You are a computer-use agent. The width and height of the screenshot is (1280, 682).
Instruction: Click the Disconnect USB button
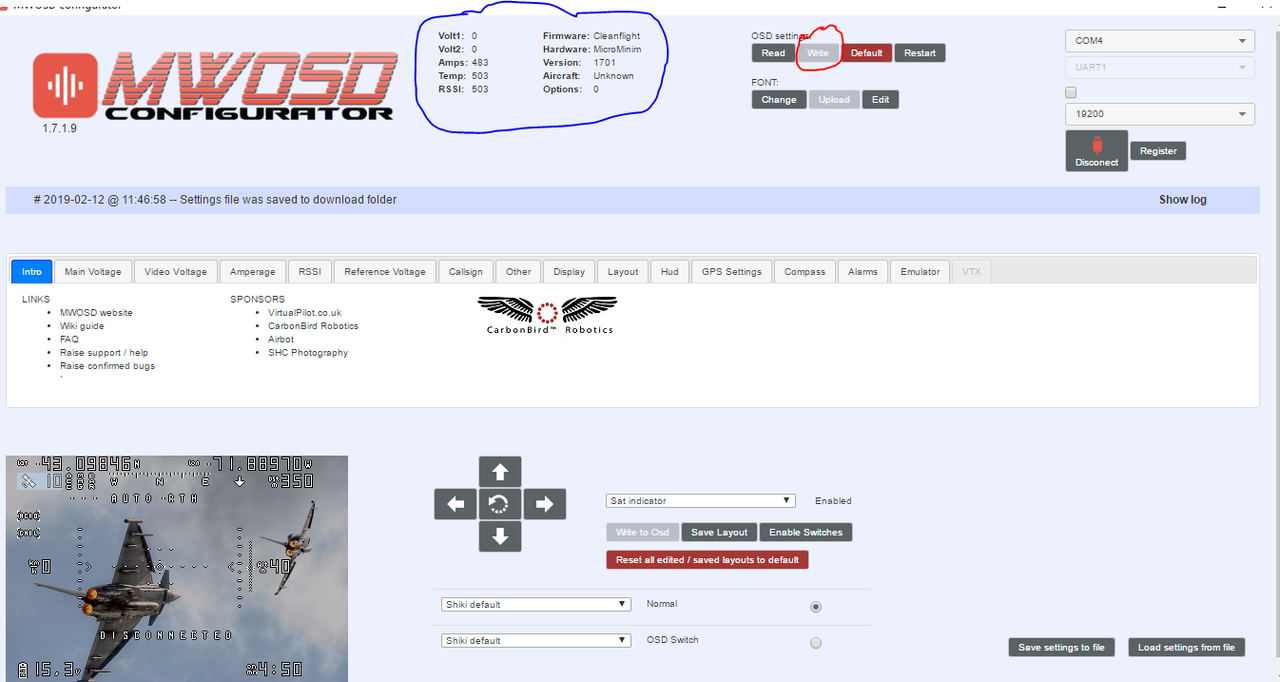pos(1096,151)
